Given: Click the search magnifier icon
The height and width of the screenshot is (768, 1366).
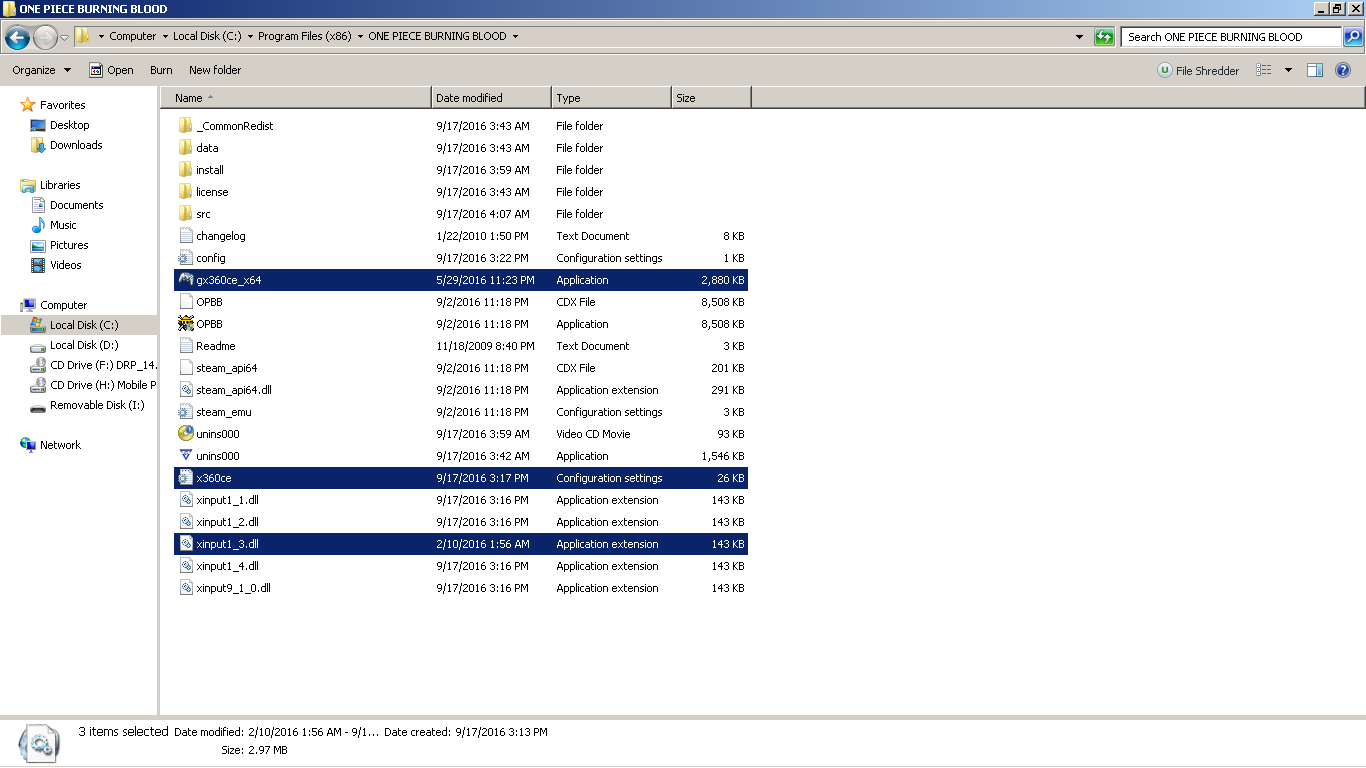Looking at the screenshot, I should pyautogui.click(x=1352, y=37).
